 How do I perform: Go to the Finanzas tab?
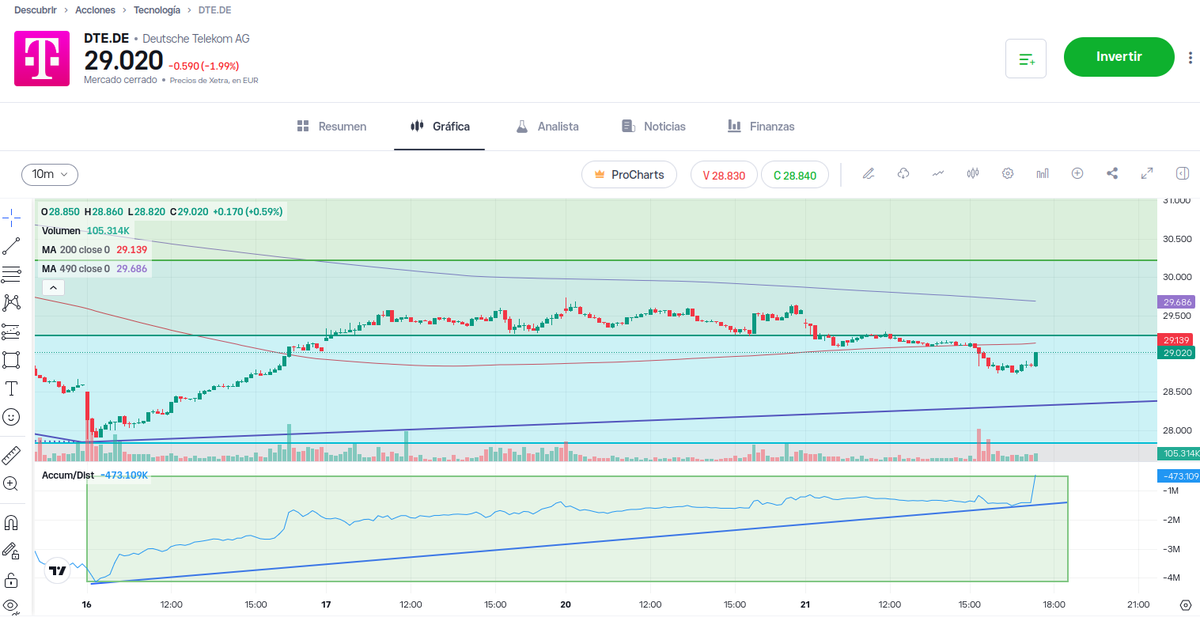coord(761,127)
